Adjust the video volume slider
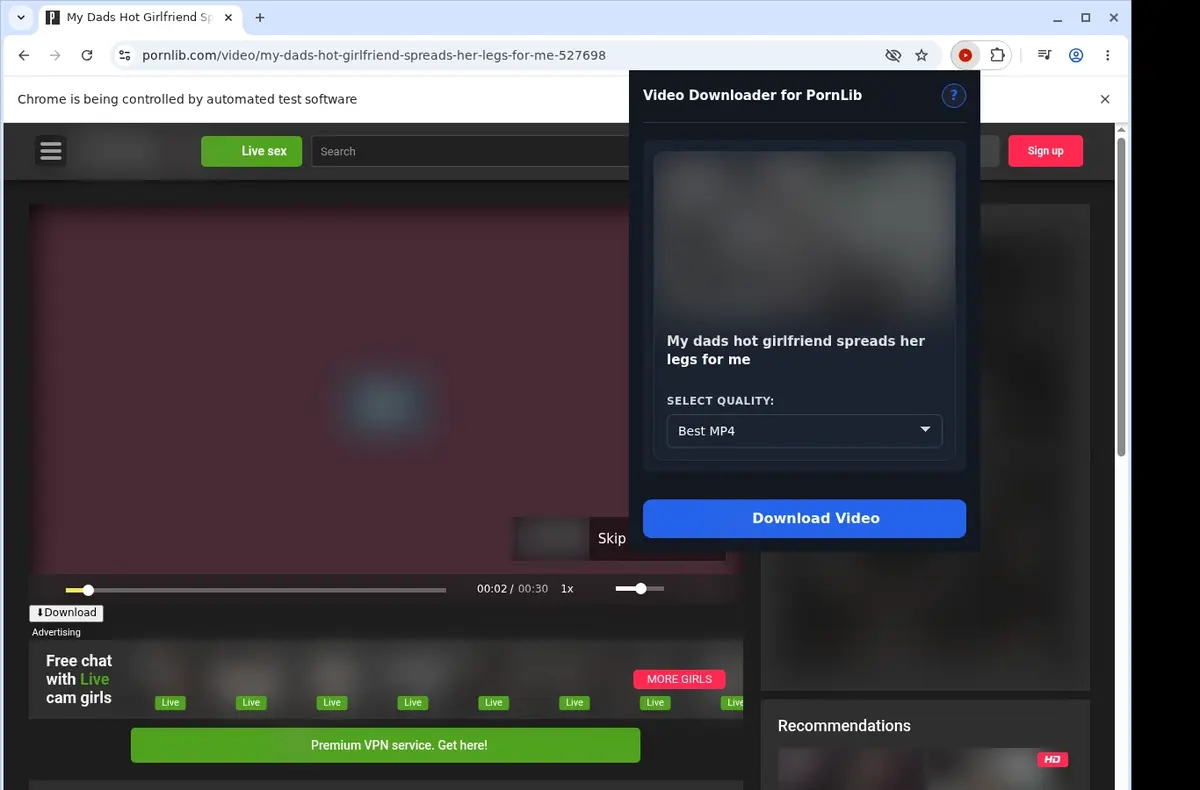Viewport: 1200px width, 790px height. coord(640,589)
